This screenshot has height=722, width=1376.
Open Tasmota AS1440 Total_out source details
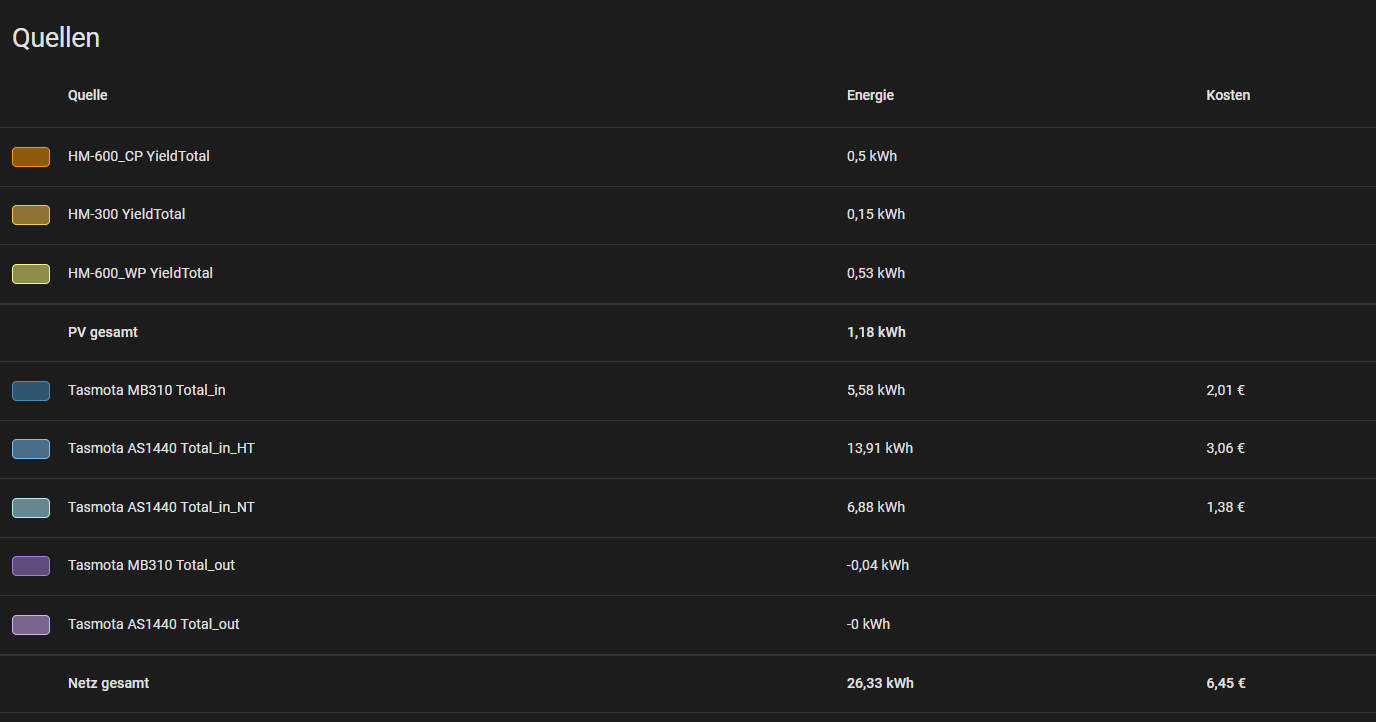[153, 624]
